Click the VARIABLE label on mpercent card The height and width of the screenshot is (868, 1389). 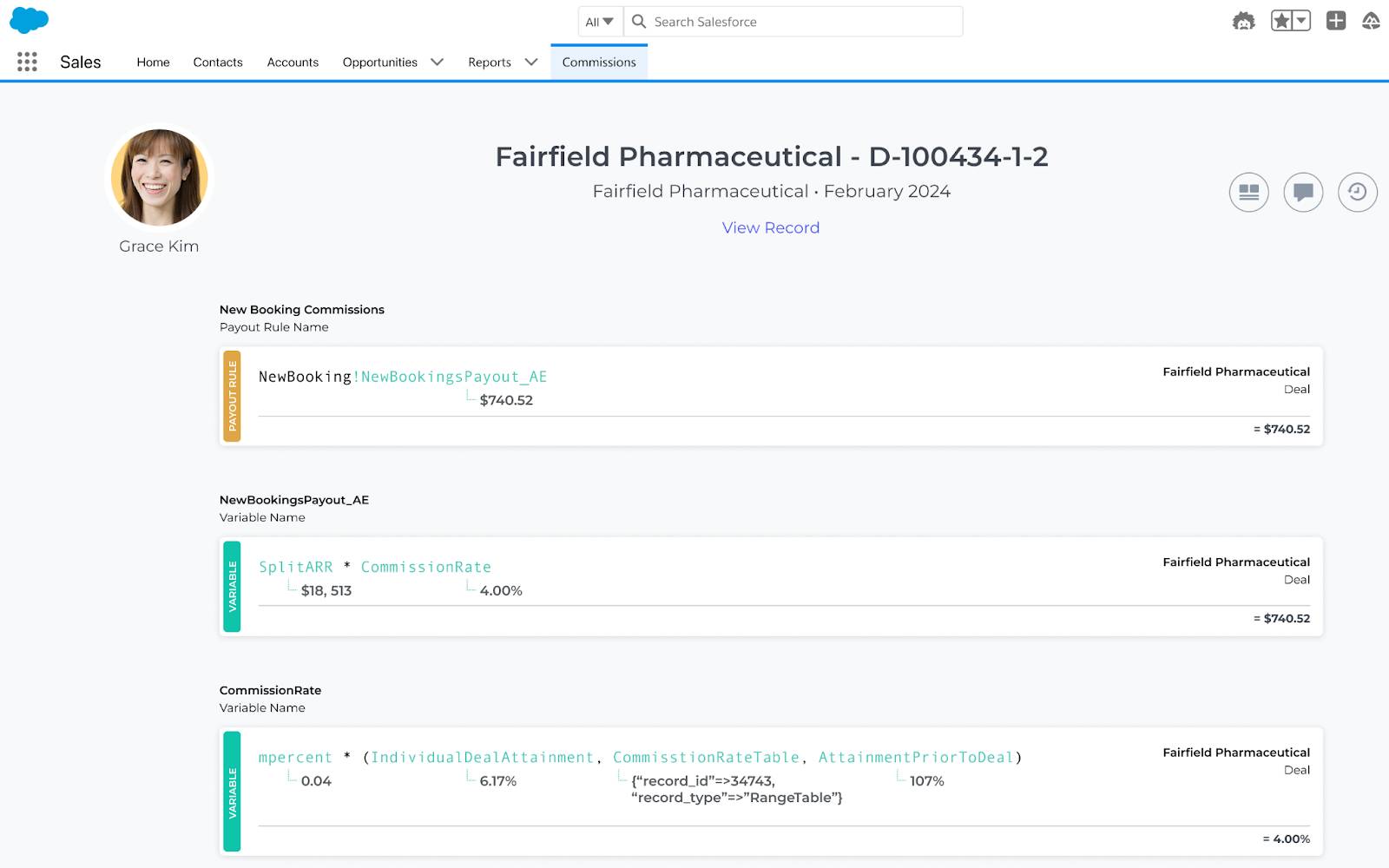point(232,792)
